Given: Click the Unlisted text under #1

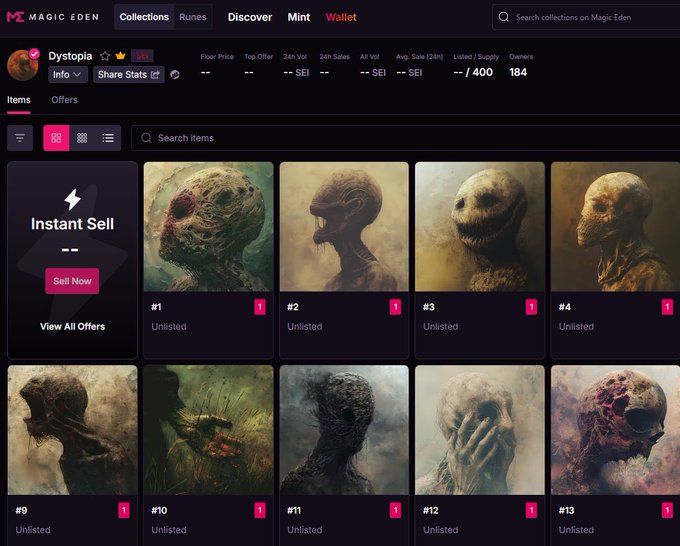Looking at the screenshot, I should click(169, 327).
